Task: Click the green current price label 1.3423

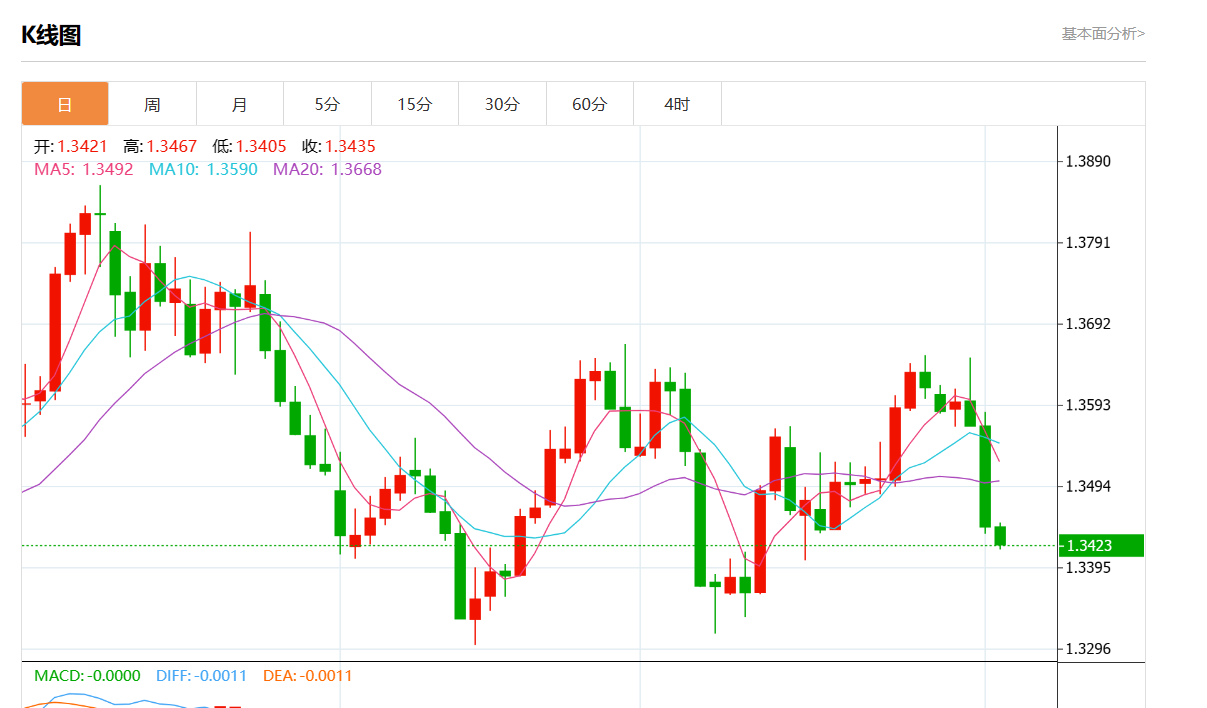Action: click(x=1101, y=546)
